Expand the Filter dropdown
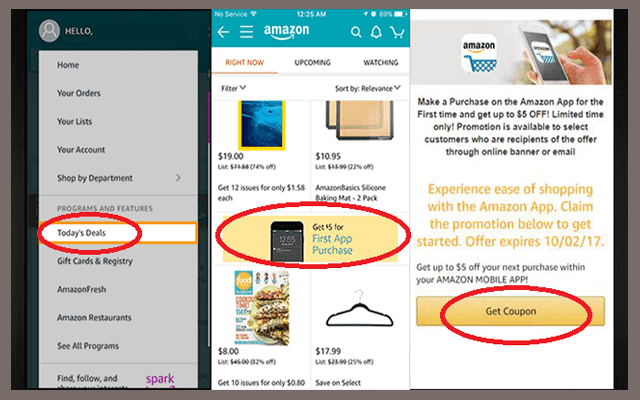The image size is (640, 400). click(233, 88)
